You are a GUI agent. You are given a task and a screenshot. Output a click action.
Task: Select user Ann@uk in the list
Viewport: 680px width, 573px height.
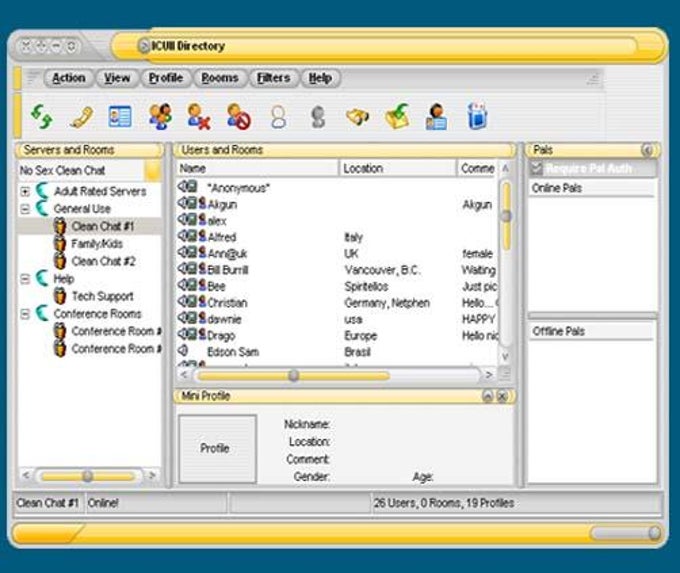227,253
